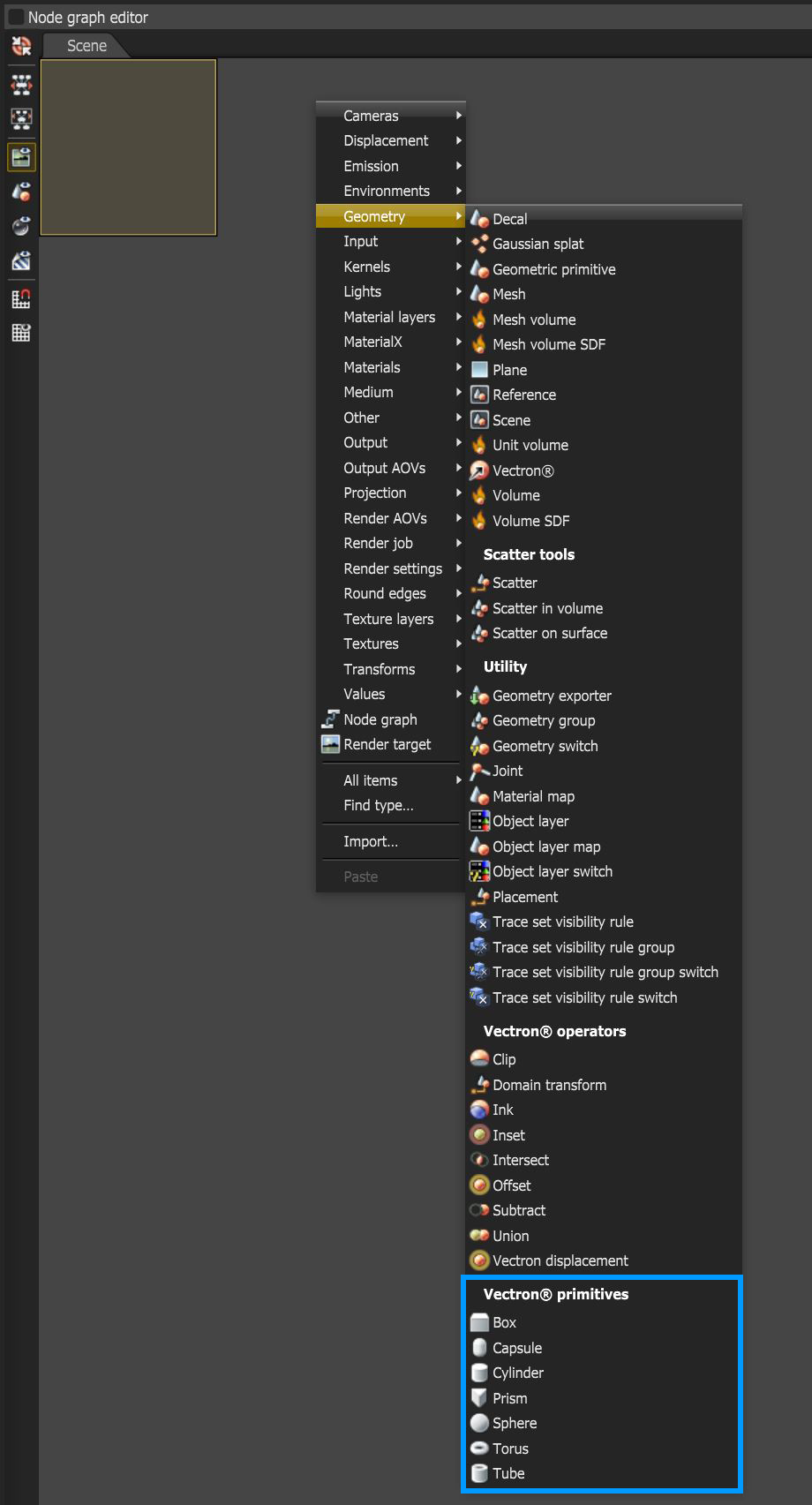This screenshot has width=812, height=1505.
Task: Select the Torus primitive icon
Action: coord(479,1449)
